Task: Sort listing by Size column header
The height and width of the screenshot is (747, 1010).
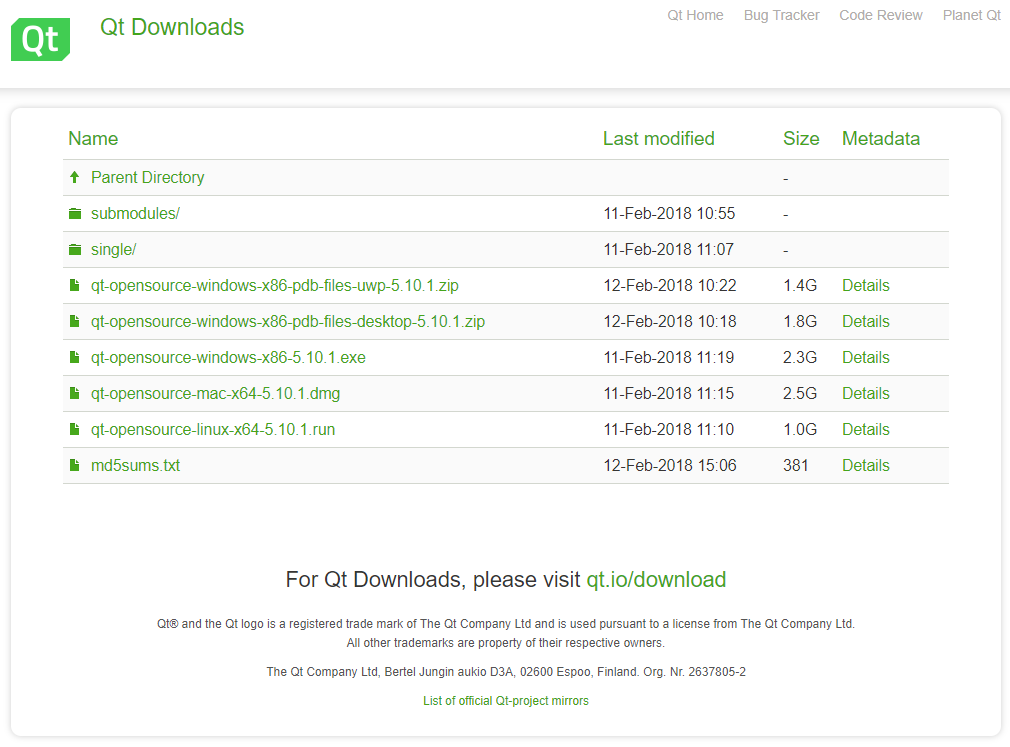Action: coord(801,138)
